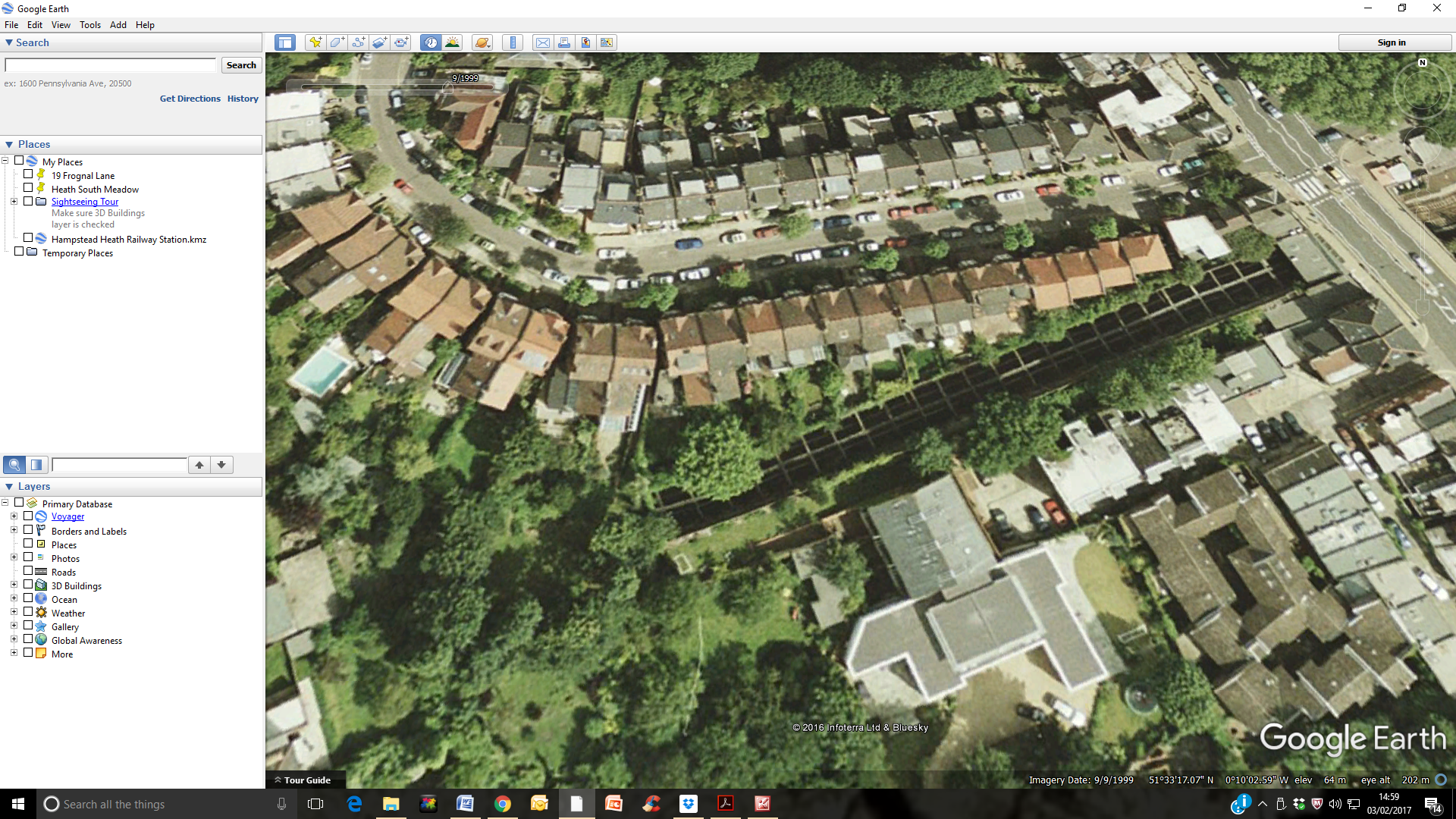Click the Windows Start button
Viewport: 1456px width, 819px height.
coord(18,804)
